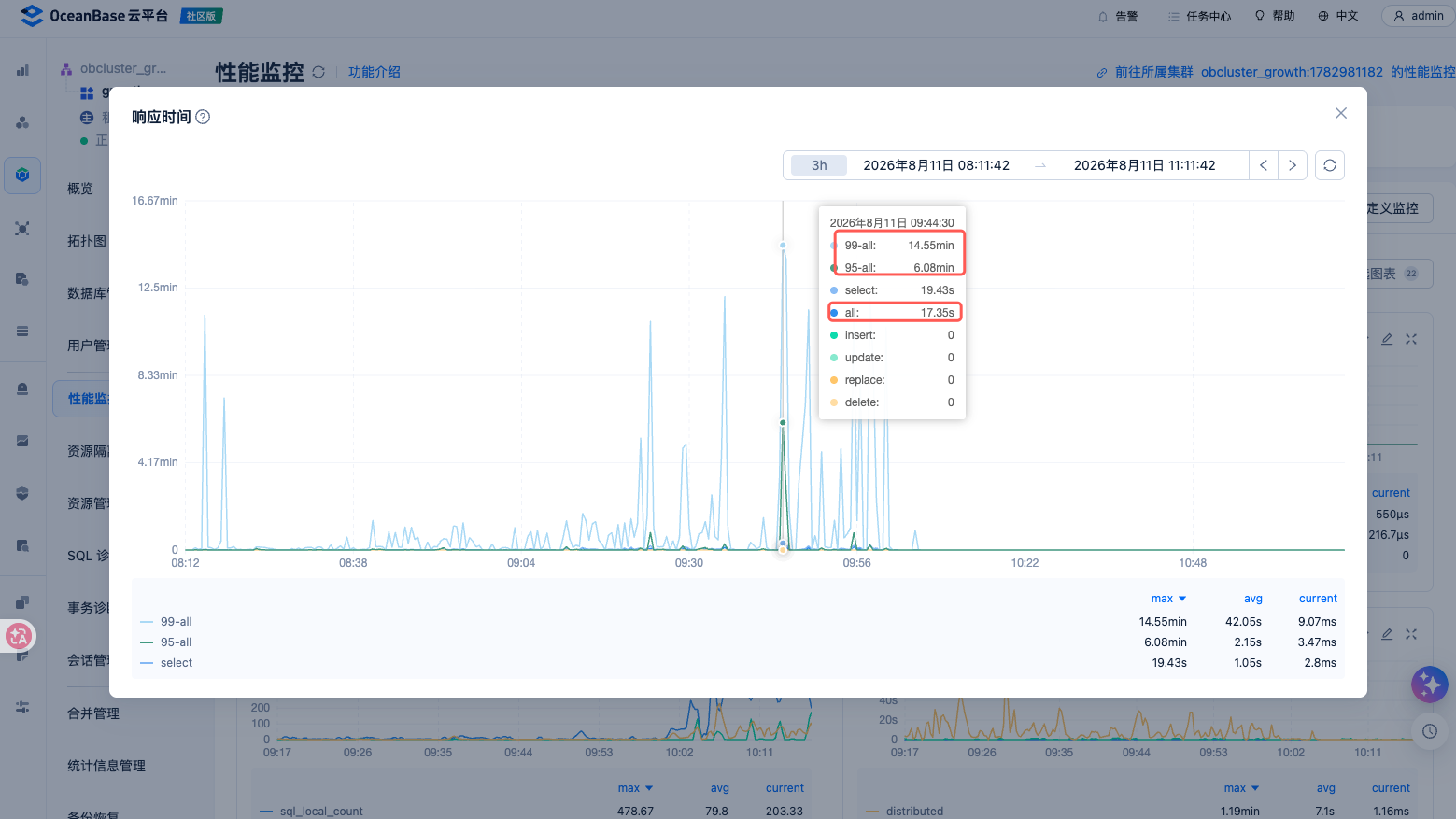Open obcluster_gr... tree node
This screenshot has height=819, width=1456.
tap(114, 68)
